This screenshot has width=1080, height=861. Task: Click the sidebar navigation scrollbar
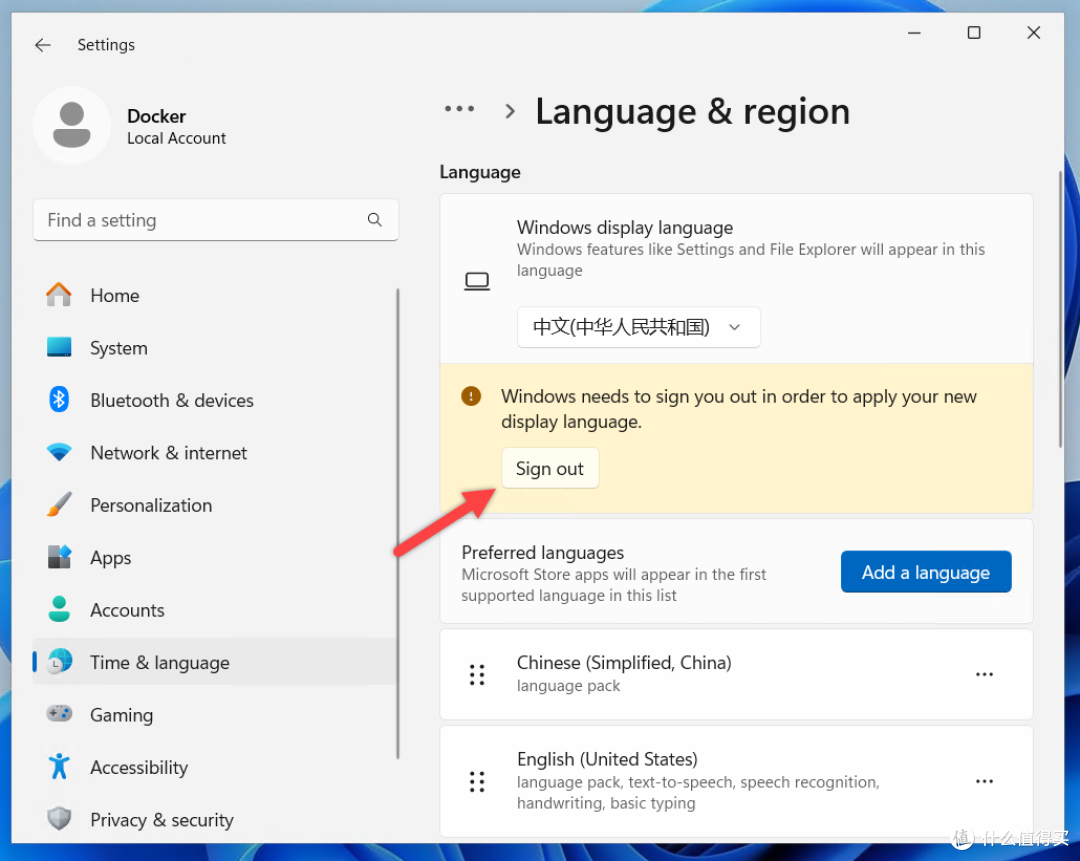pos(397,523)
